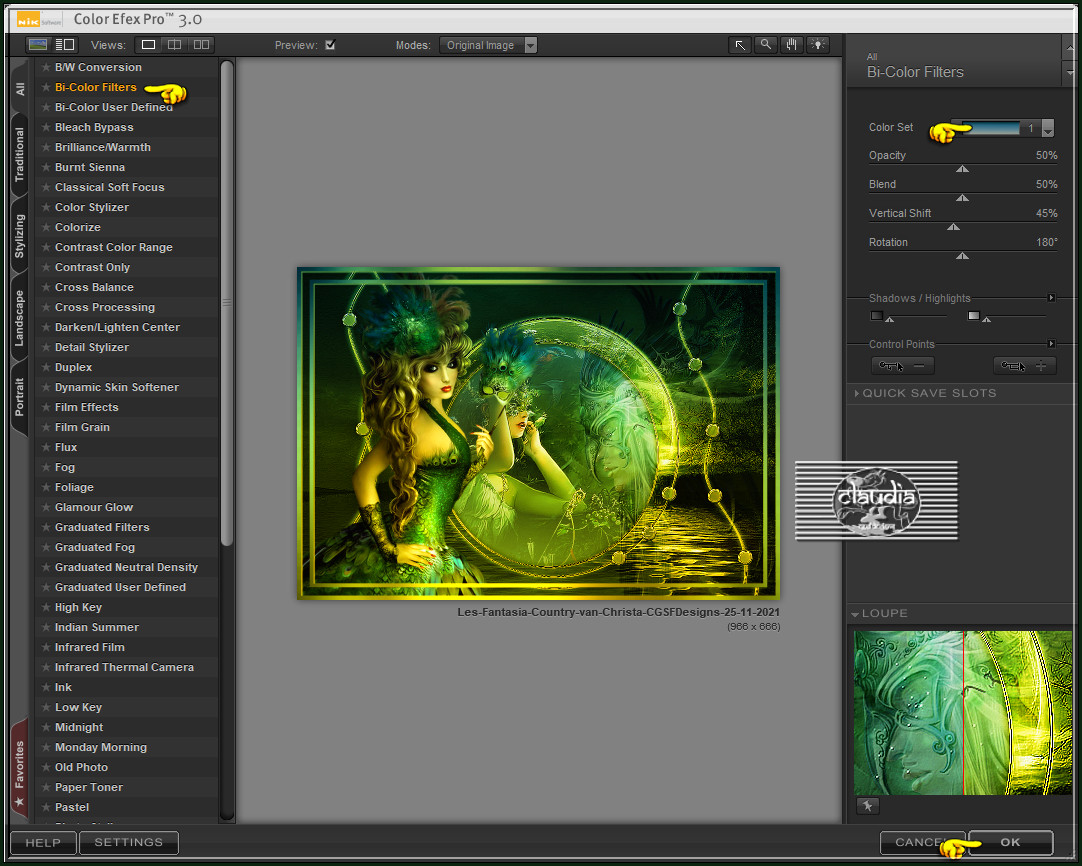Select the hand pan tool

pos(791,45)
